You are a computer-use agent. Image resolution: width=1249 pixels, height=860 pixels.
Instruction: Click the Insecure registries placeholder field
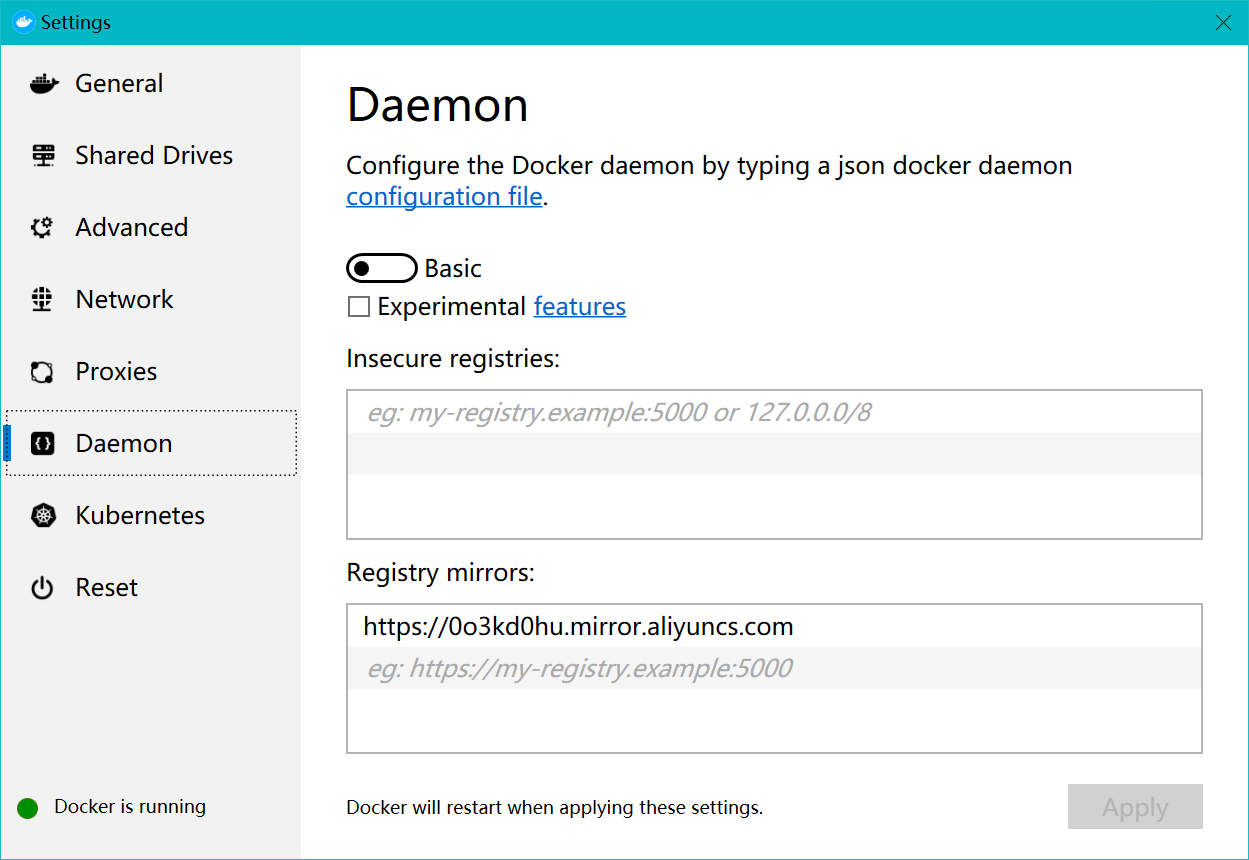[x=774, y=412]
